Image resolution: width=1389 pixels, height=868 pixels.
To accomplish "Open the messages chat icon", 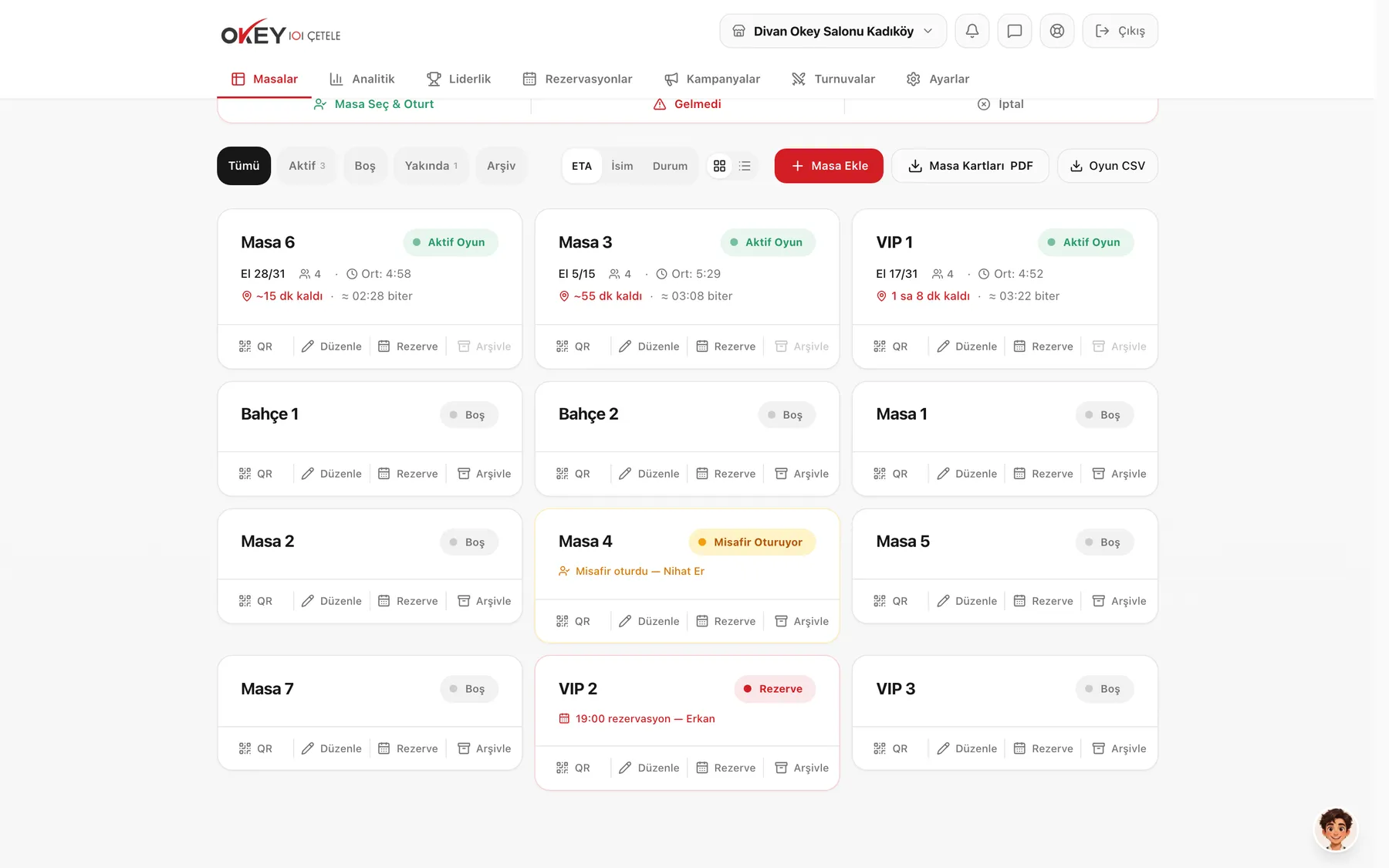I will click(x=1015, y=31).
